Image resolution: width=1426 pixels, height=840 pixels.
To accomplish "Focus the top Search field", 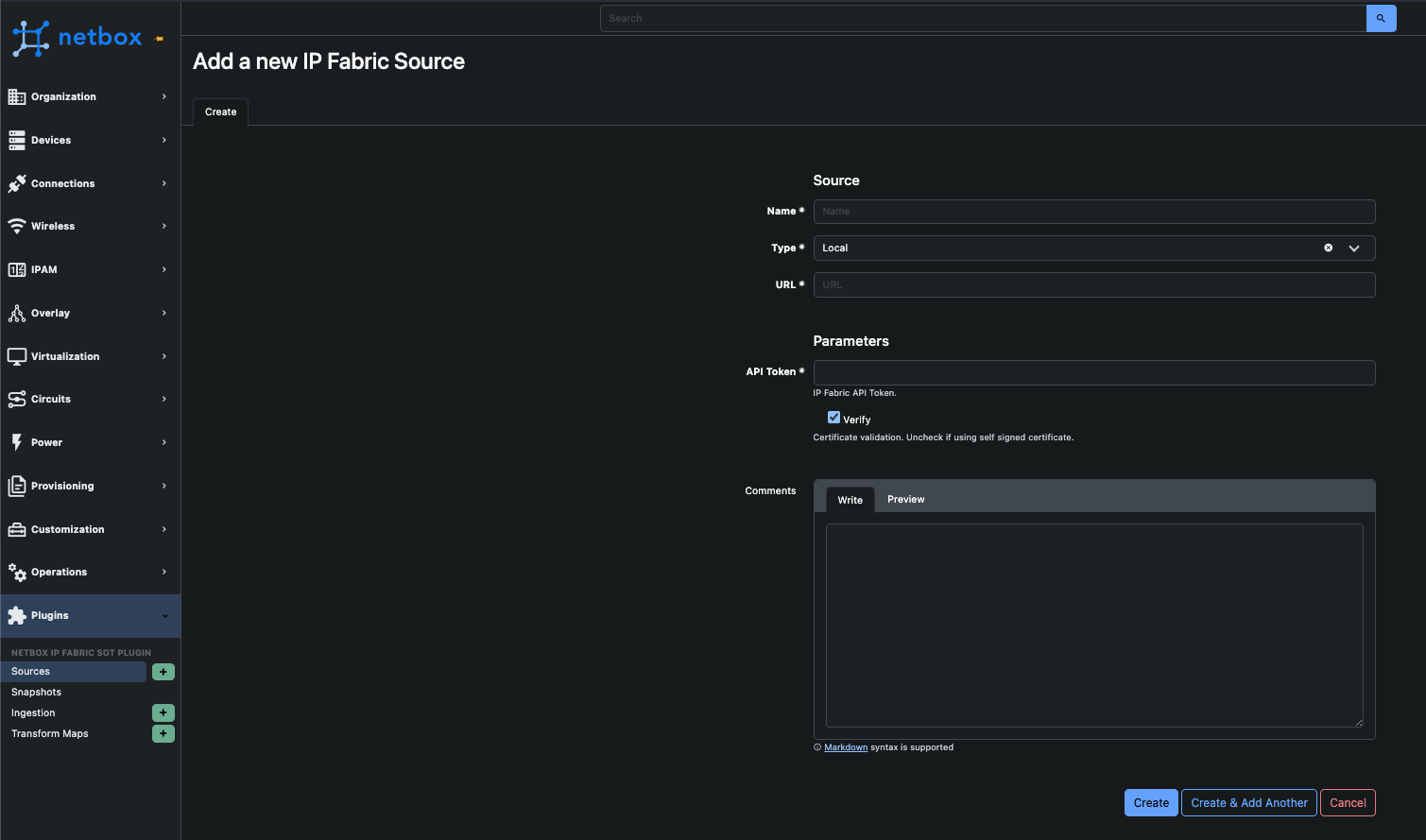I will pyautogui.click(x=983, y=18).
